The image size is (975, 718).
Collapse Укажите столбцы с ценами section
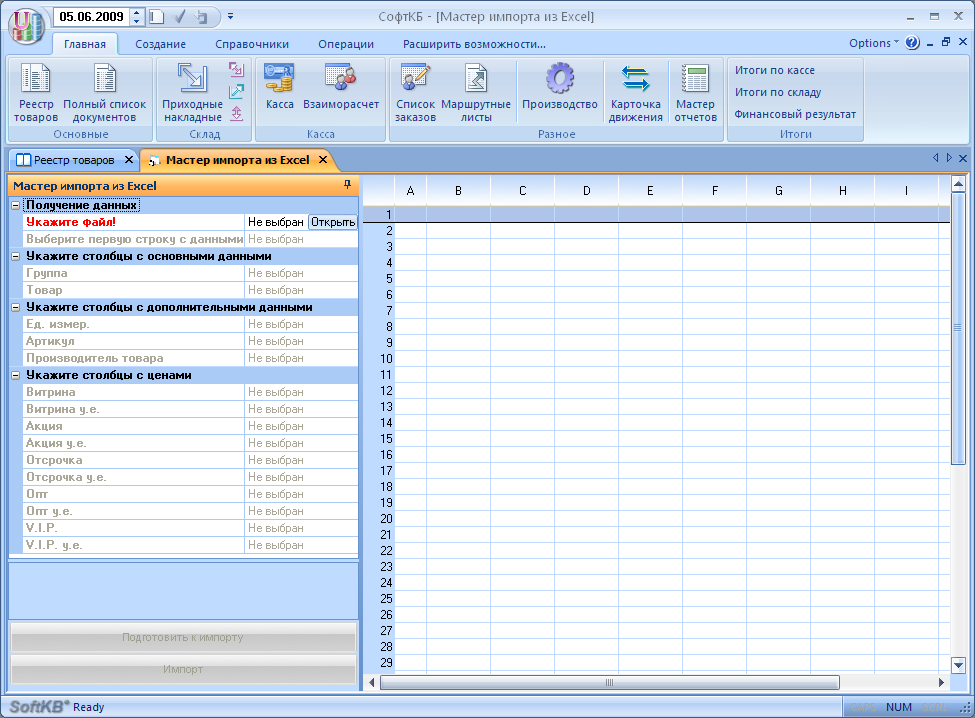16,375
